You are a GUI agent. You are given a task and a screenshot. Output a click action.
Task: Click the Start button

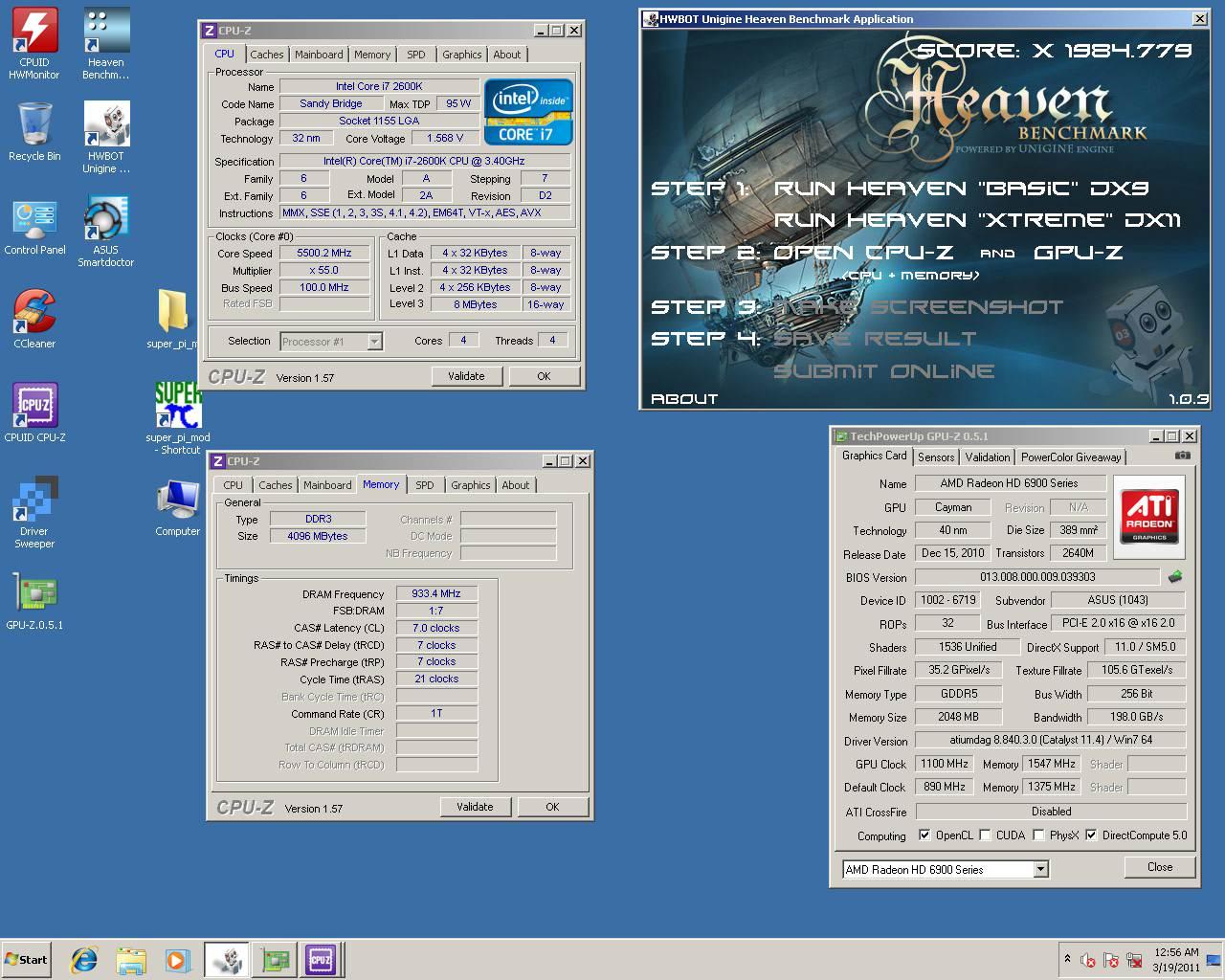point(26,959)
